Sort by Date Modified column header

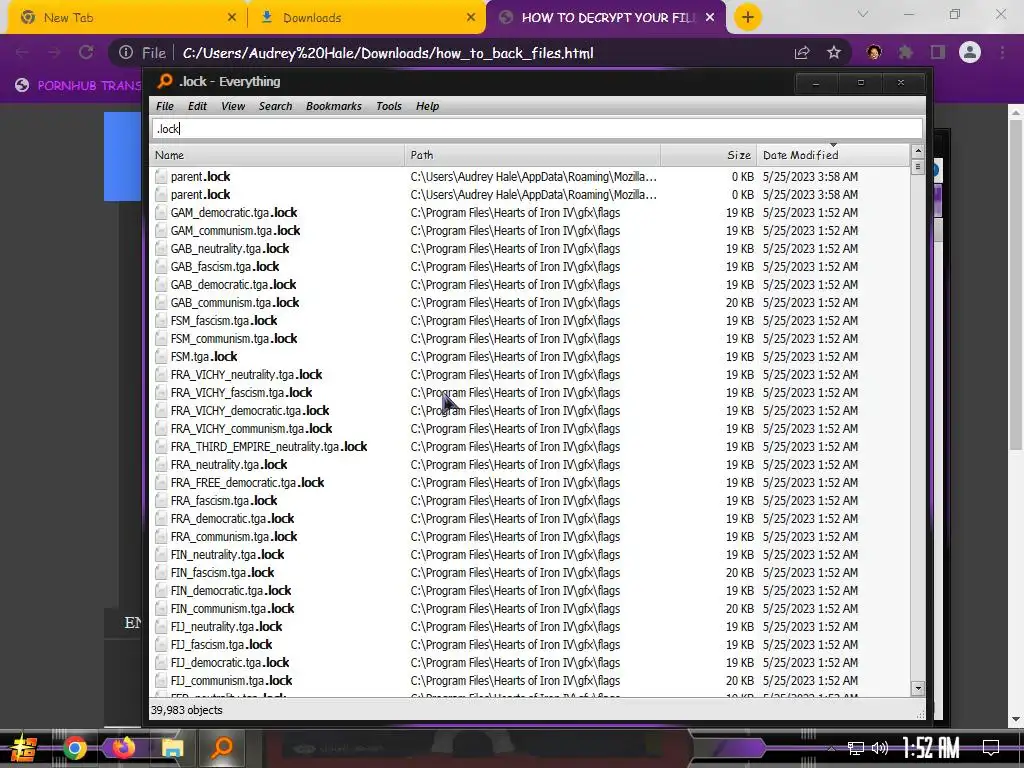click(833, 155)
